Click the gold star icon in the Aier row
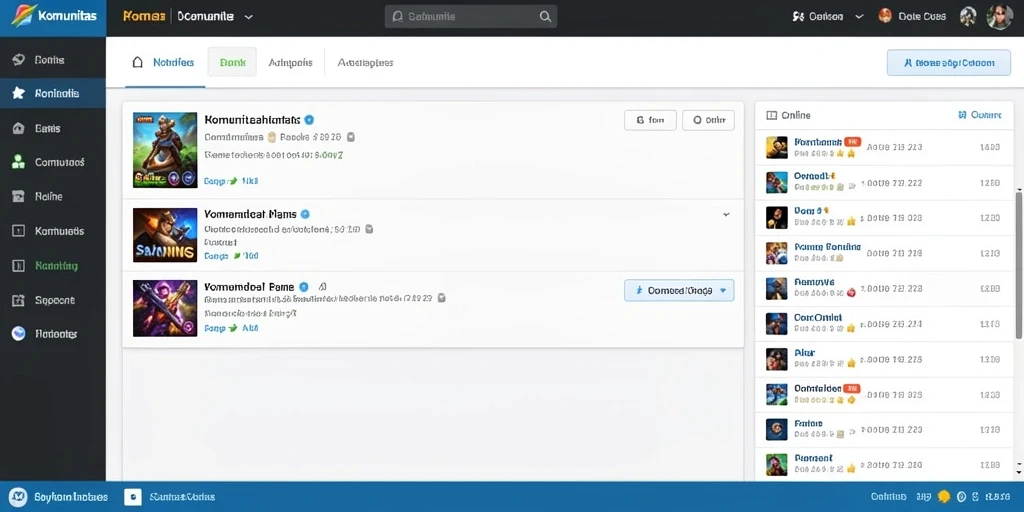Screen dimensions: 1024x512 [851, 362]
